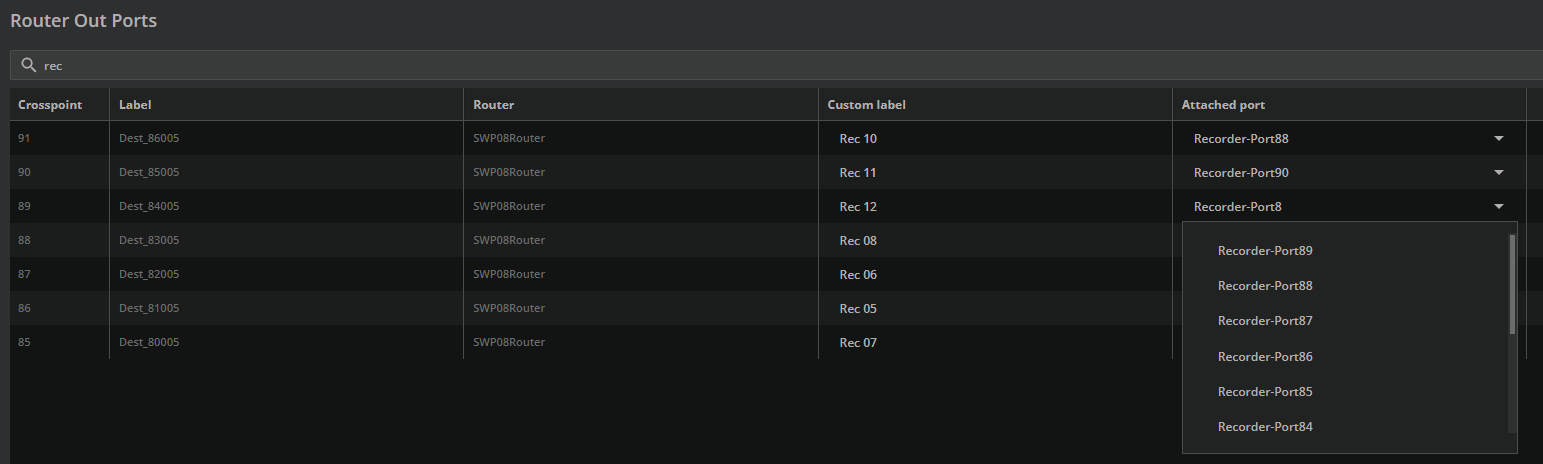Open Attached port dropdown for Rec 11
Viewport: 1543px width, 464px height.
1498,173
